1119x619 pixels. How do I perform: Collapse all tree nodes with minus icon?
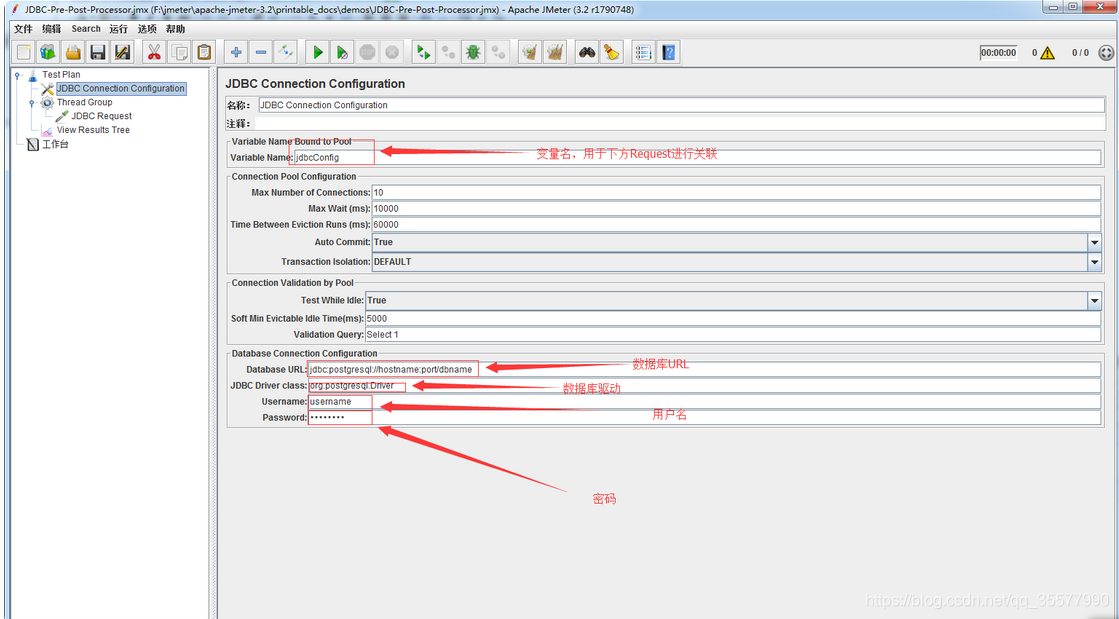click(260, 52)
